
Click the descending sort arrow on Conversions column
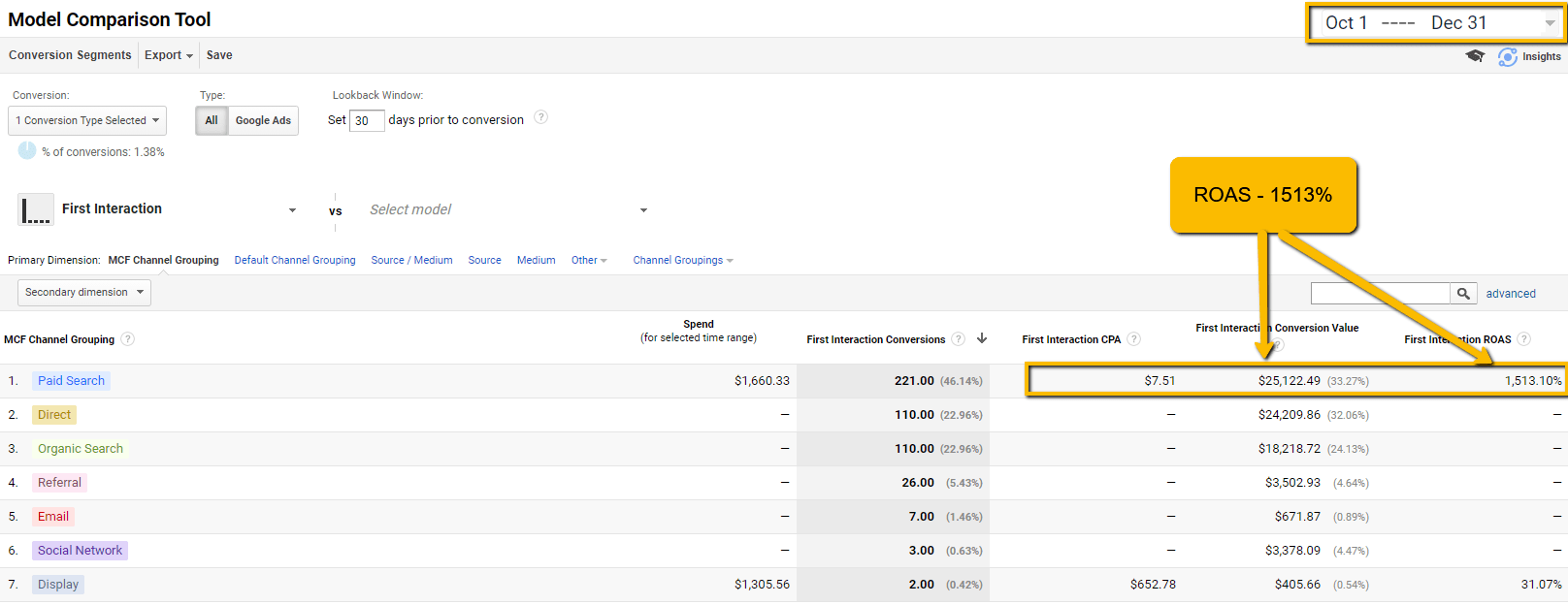[982, 338]
